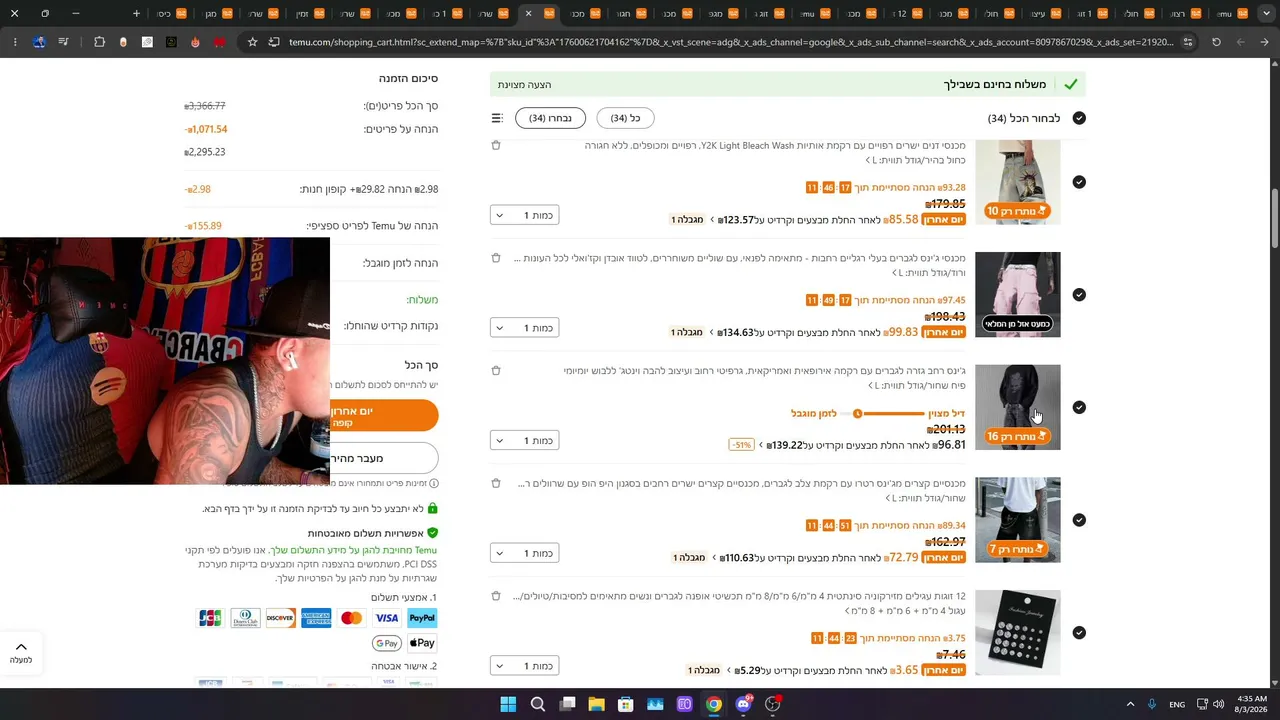
Task: Toggle the select all (34) checkbox
Action: pos(1079,118)
